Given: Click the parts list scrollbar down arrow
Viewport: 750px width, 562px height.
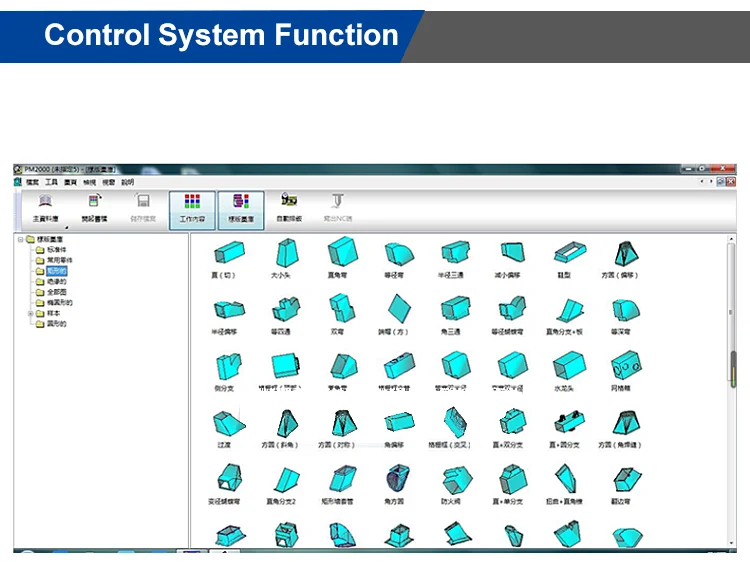Looking at the screenshot, I should pyautogui.click(x=731, y=543).
